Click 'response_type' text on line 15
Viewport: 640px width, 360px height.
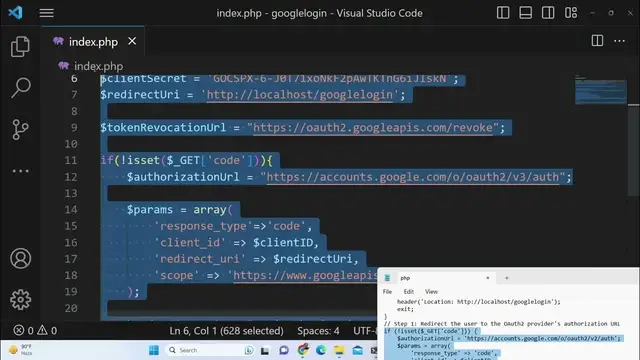coord(203,226)
